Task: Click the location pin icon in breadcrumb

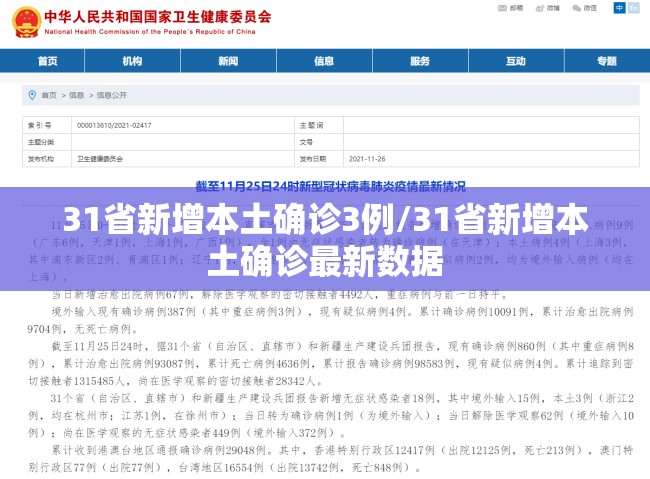Action: tap(32, 95)
